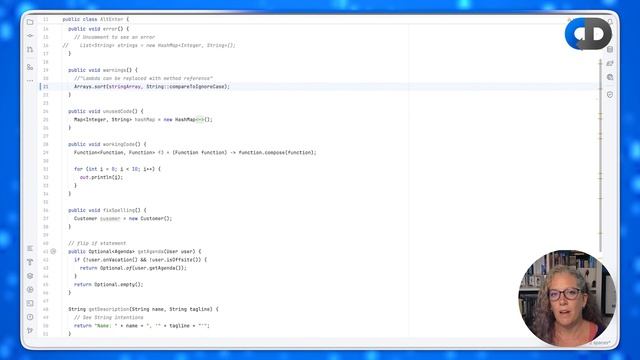Click 'new Customer();' expression
Screen dimensions: 640x360
pos(151,218)
